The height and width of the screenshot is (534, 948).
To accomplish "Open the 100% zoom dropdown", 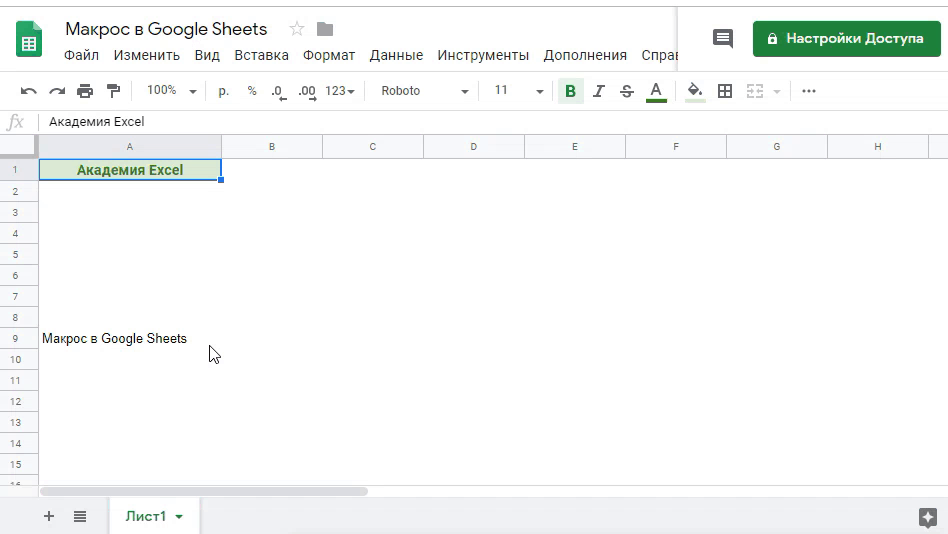I will tap(172, 91).
